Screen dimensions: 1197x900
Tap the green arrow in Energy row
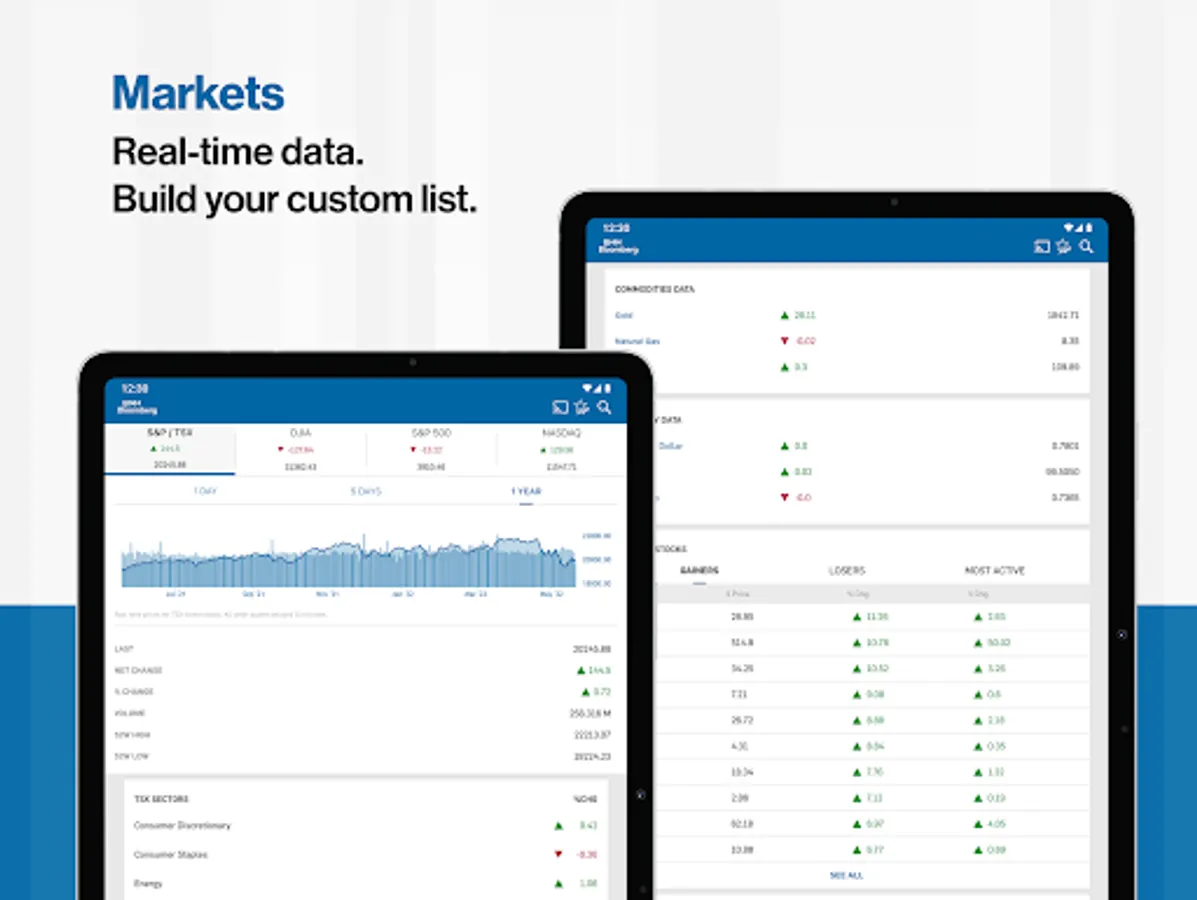click(559, 883)
